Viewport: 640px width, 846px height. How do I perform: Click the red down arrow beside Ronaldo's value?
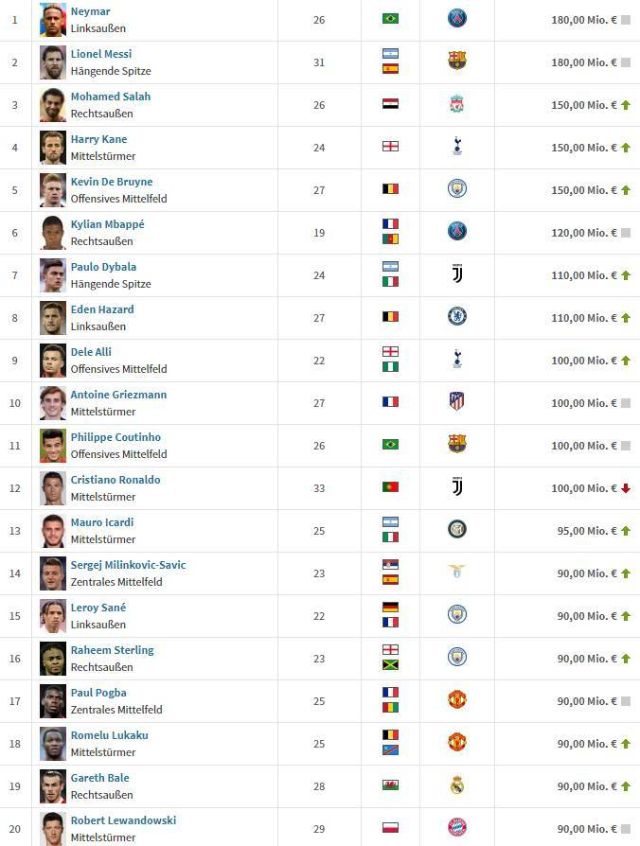pos(625,488)
